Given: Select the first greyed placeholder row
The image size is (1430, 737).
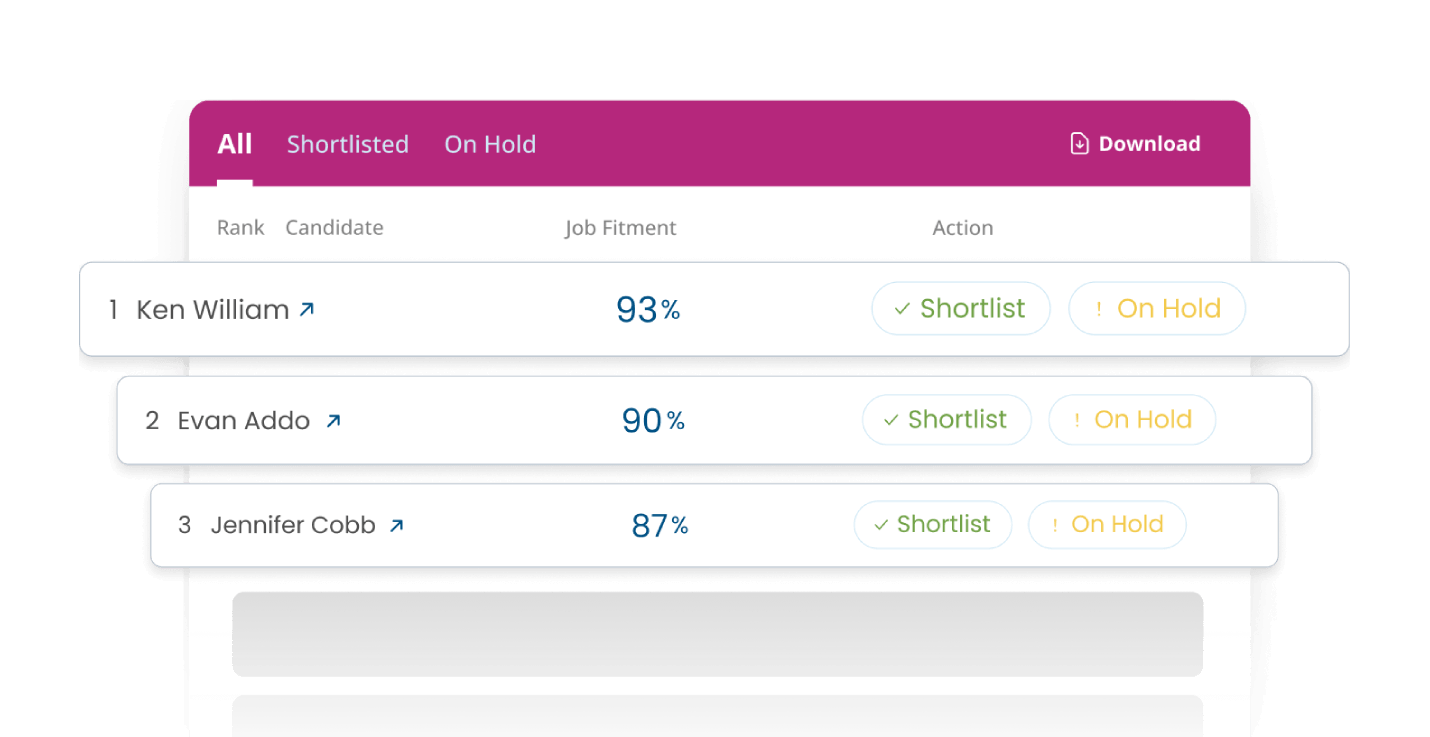Looking at the screenshot, I should click(718, 634).
